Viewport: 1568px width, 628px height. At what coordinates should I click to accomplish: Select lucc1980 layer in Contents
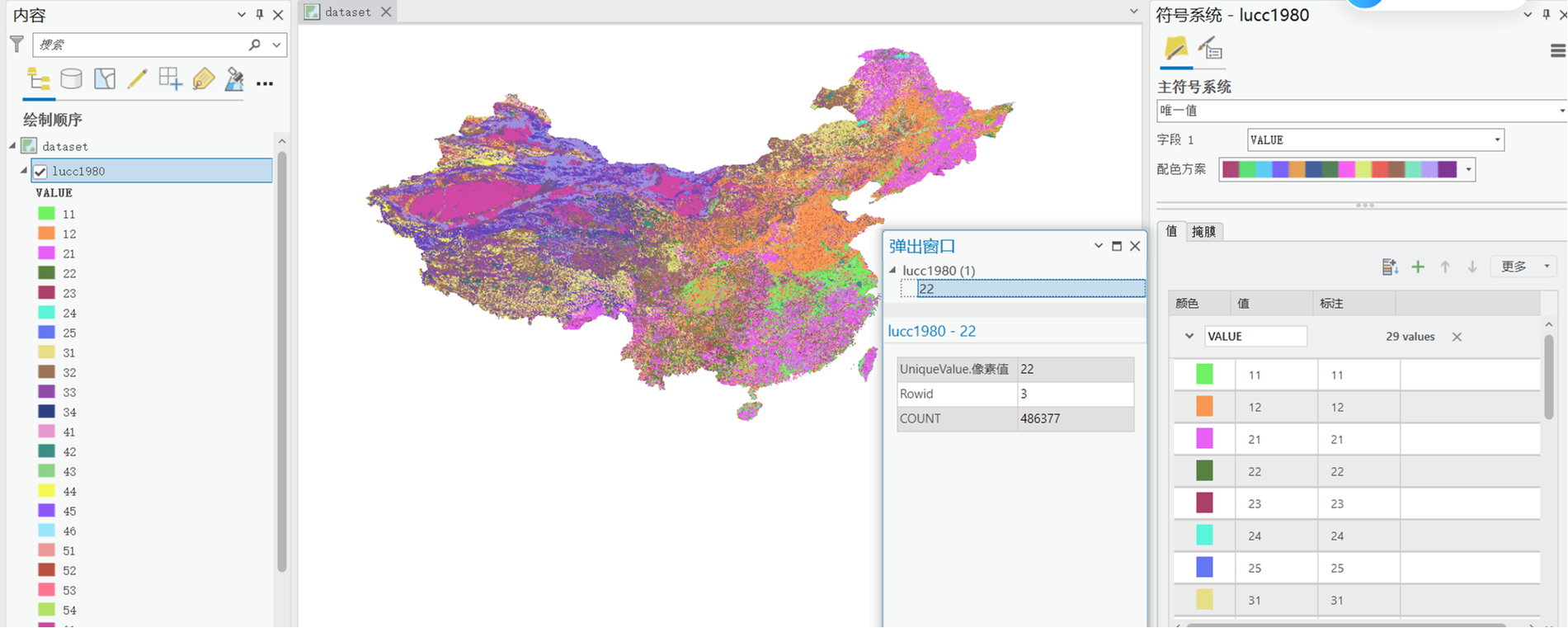(152, 171)
